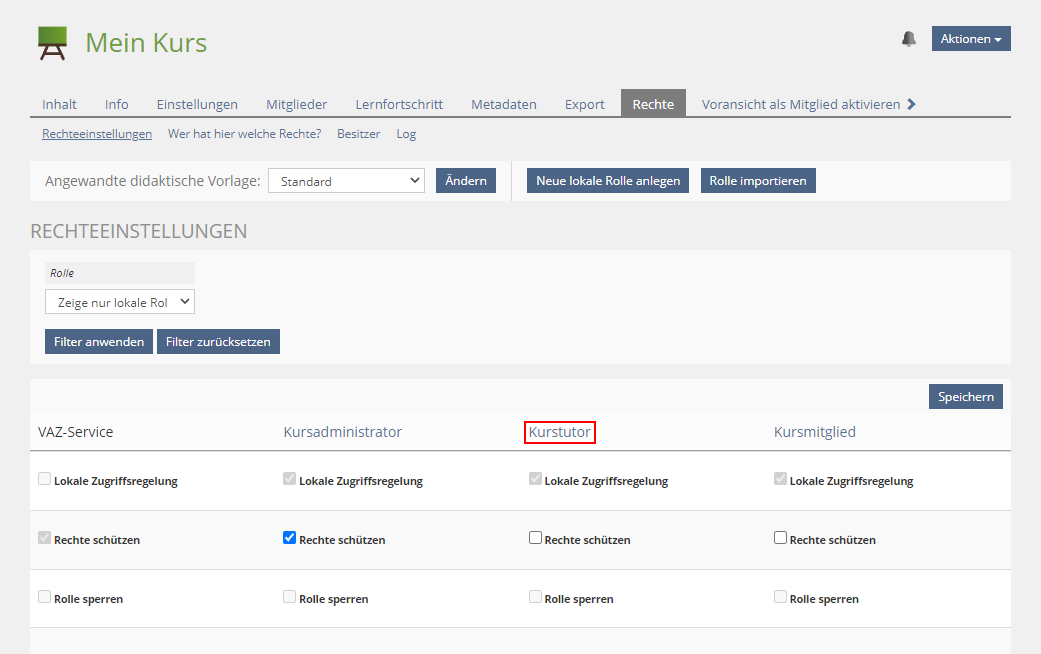Switch to the Mitglieder tab
The image size is (1041, 654).
point(296,104)
